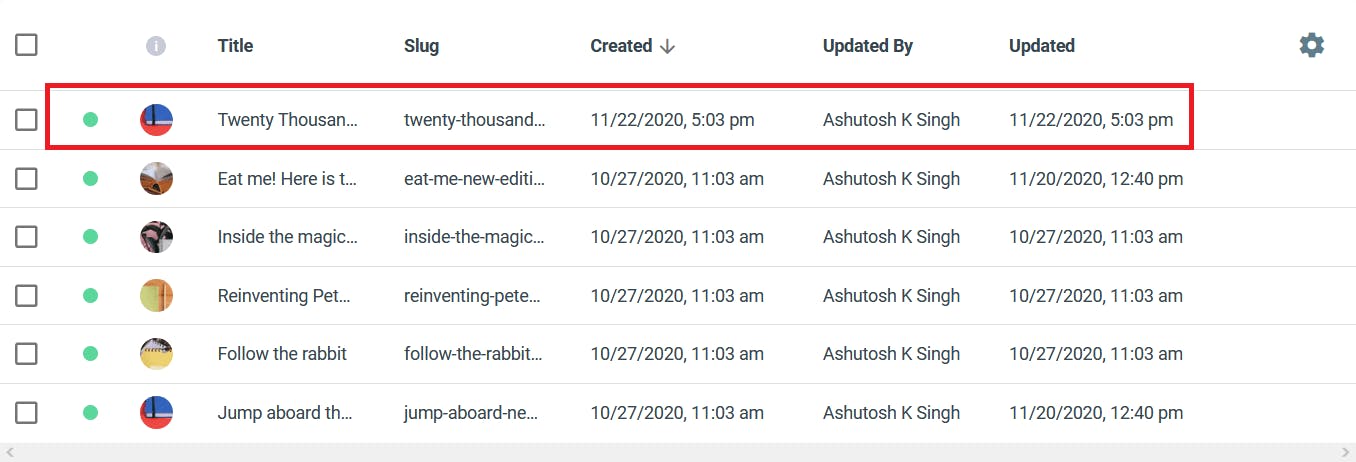Sort by the Updated column header
The height and width of the screenshot is (462, 1356).
(x=1042, y=46)
